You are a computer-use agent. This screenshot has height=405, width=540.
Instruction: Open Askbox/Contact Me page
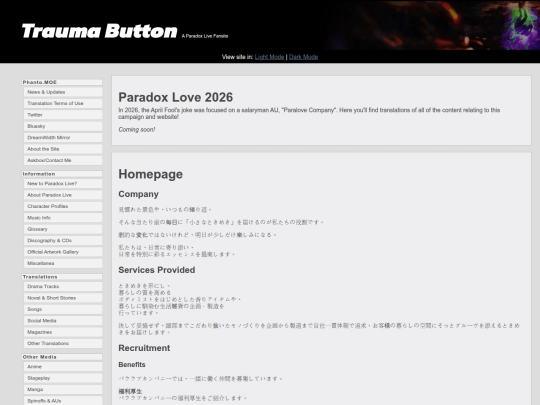(x=63, y=160)
